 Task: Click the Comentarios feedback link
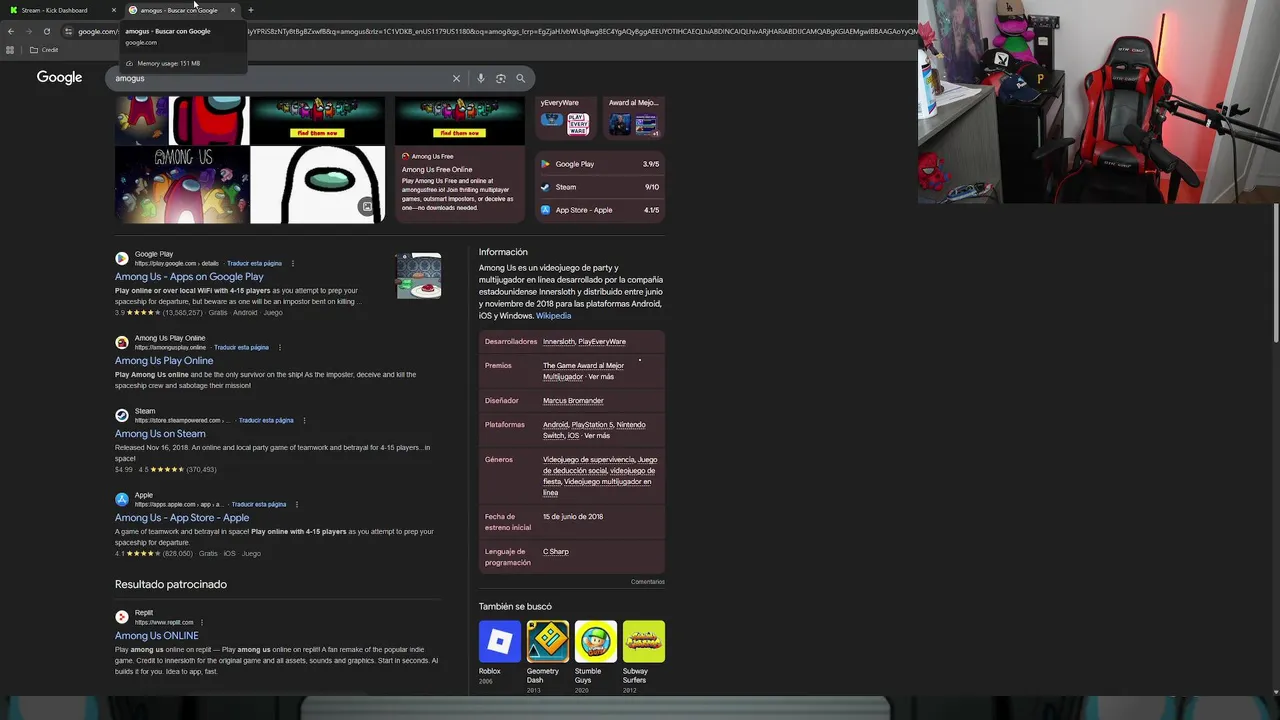pyautogui.click(x=648, y=582)
